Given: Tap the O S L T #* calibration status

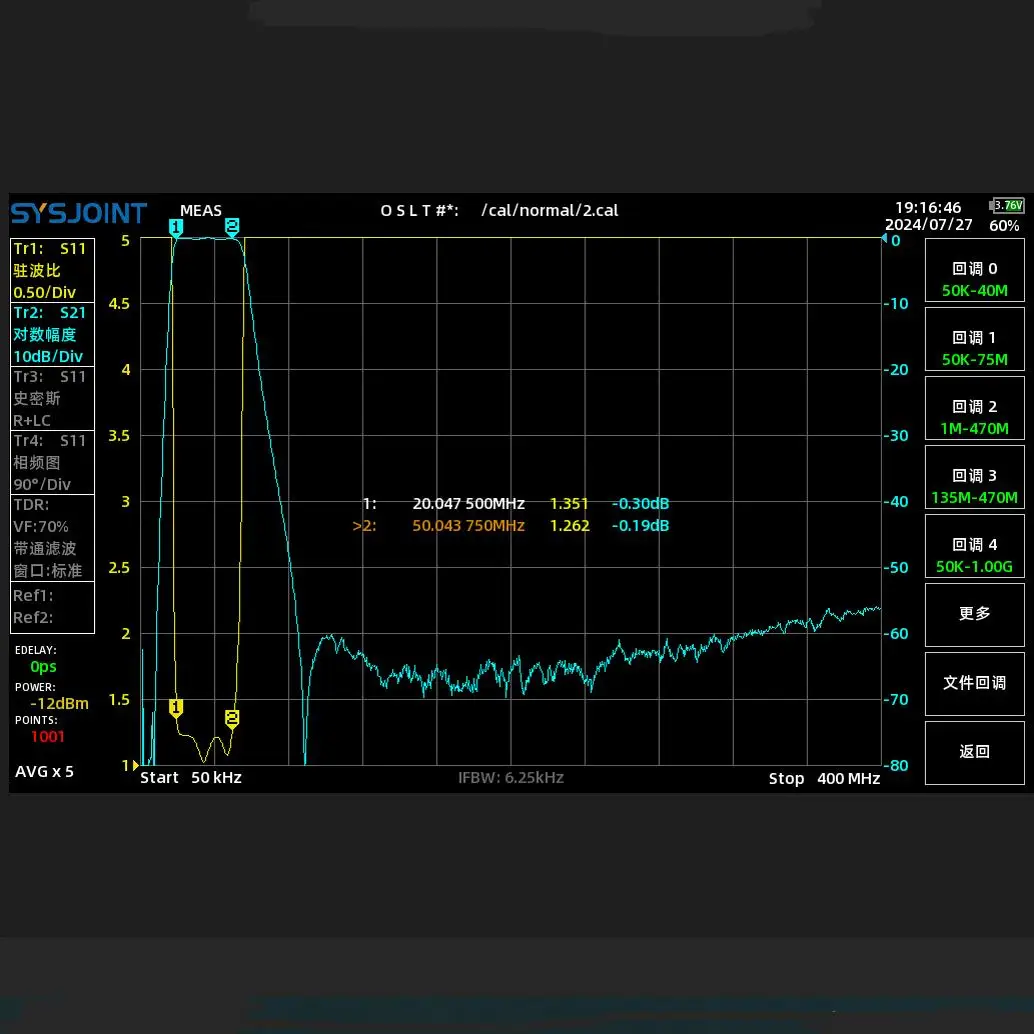Looking at the screenshot, I should (419, 210).
